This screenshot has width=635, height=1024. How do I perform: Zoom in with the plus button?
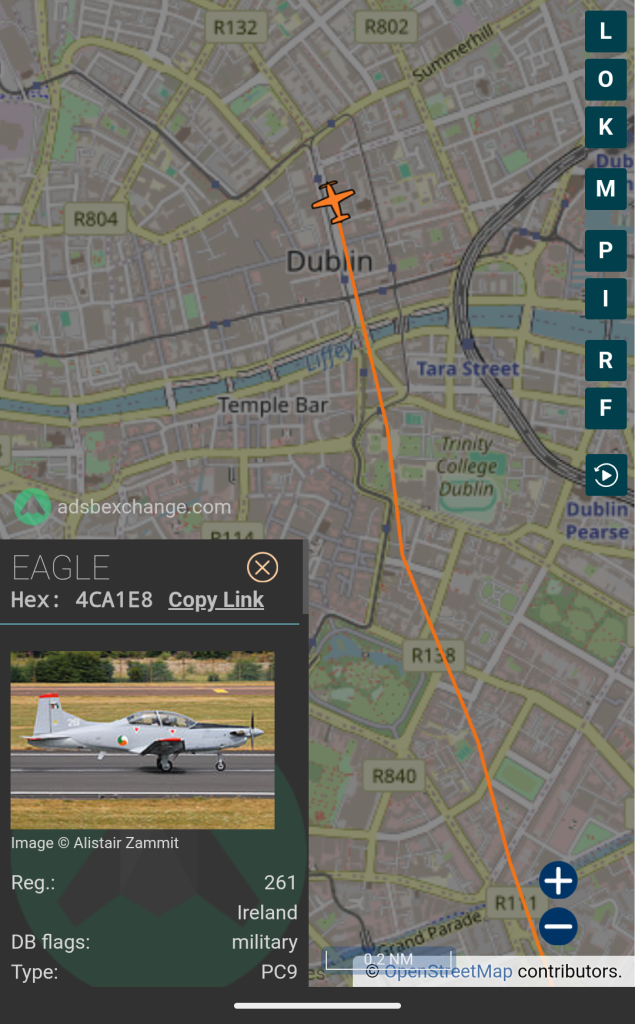559,880
